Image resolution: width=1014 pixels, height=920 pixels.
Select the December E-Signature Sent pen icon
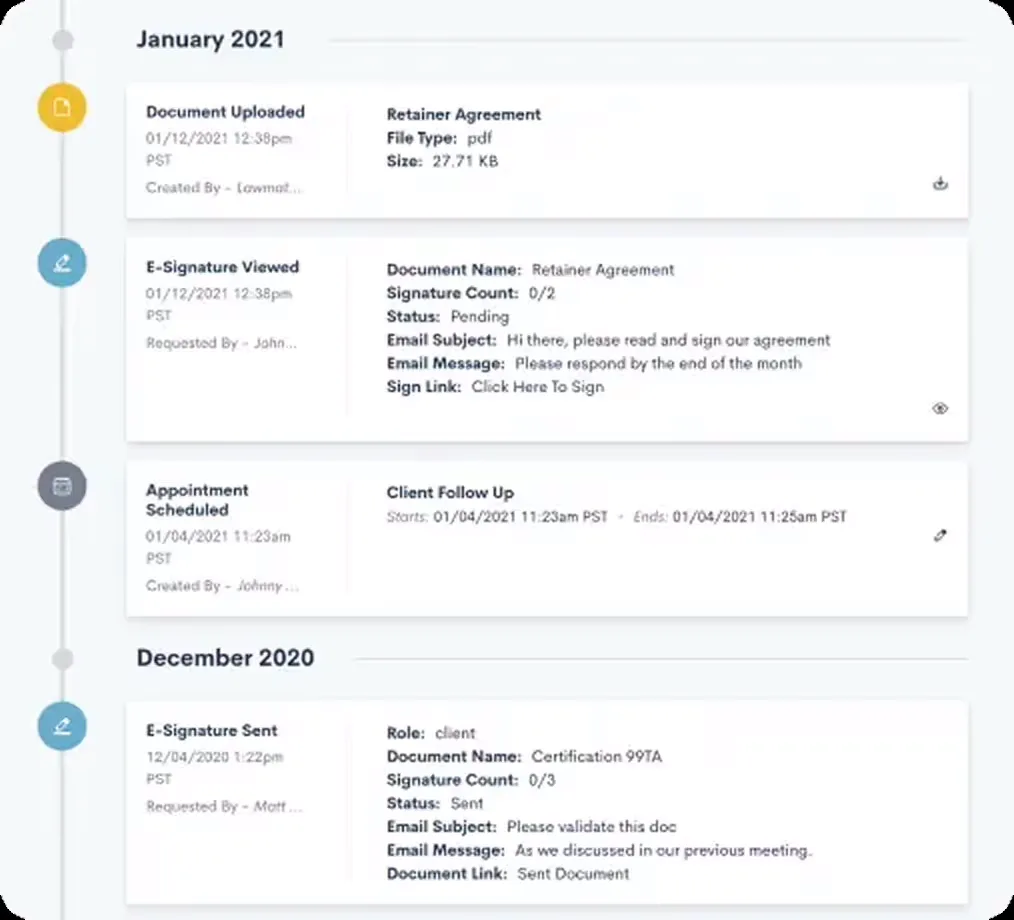point(62,726)
